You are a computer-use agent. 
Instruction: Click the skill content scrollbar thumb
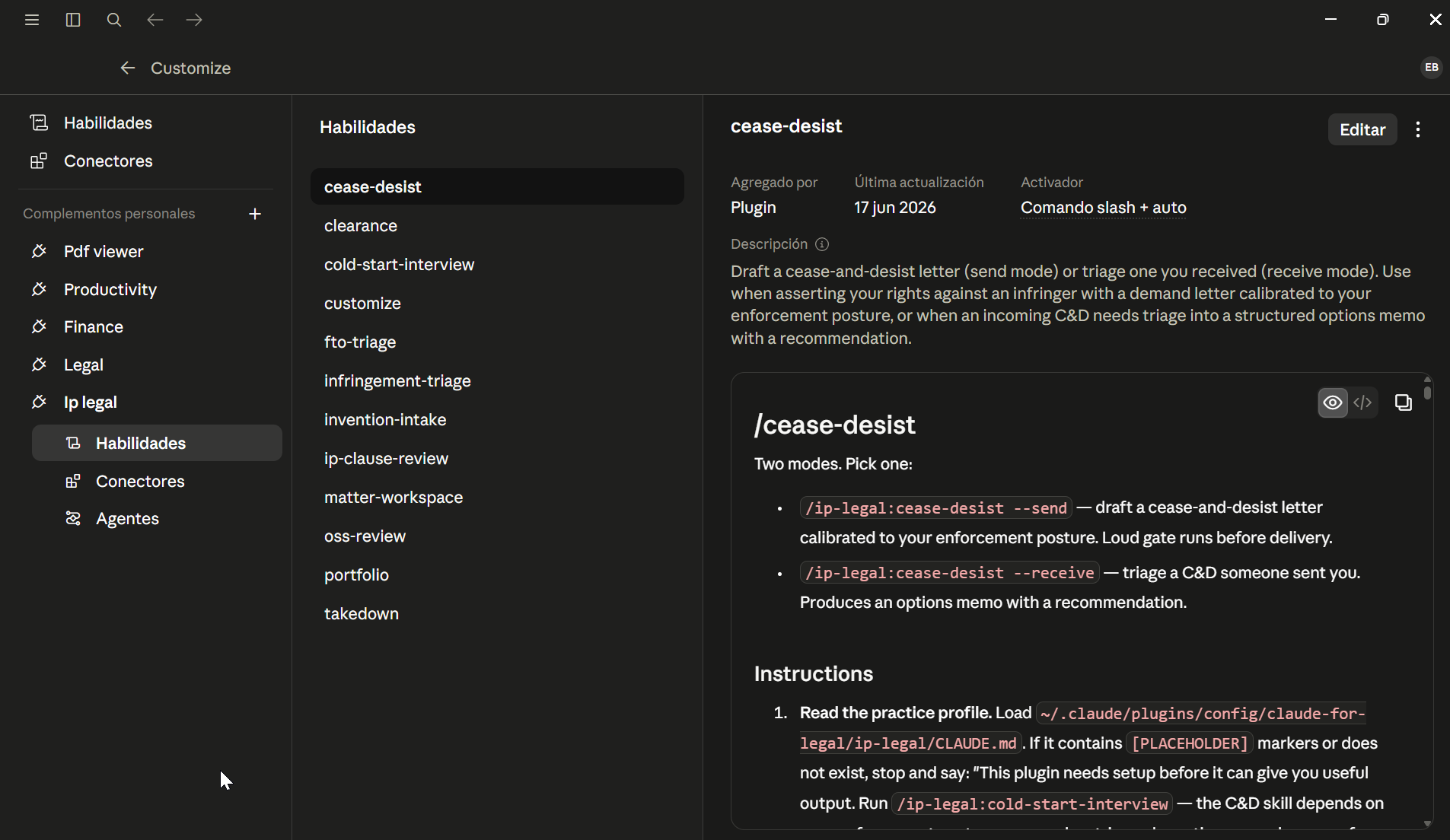pos(1427,392)
